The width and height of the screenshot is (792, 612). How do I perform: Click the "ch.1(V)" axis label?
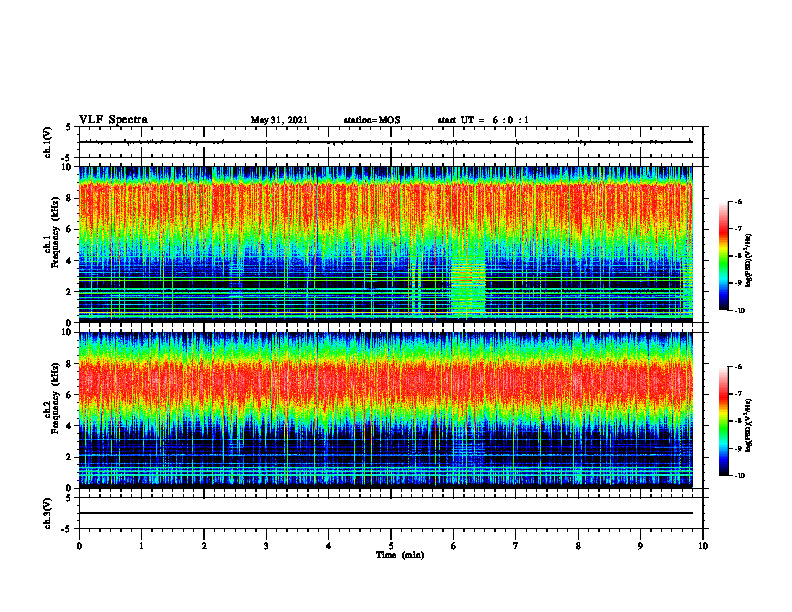click(x=48, y=142)
